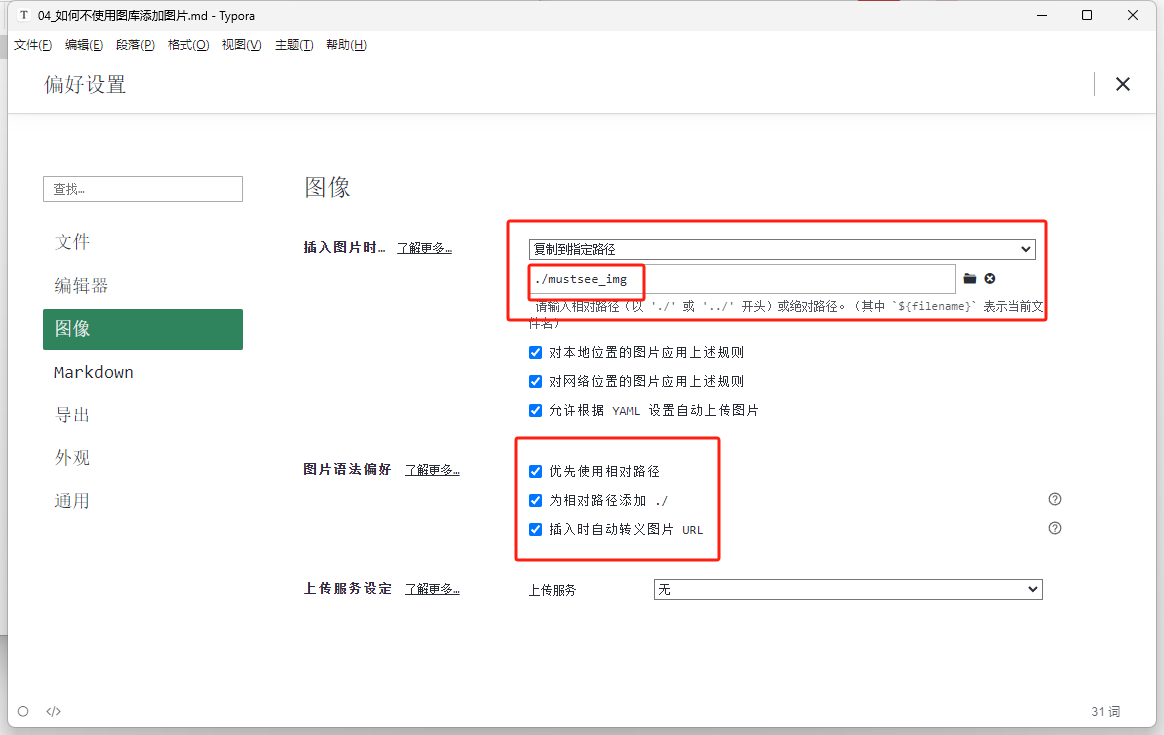The width and height of the screenshot is (1164, 735).
Task: Click 了解更多 link beside 插入图片时
Action: point(424,248)
